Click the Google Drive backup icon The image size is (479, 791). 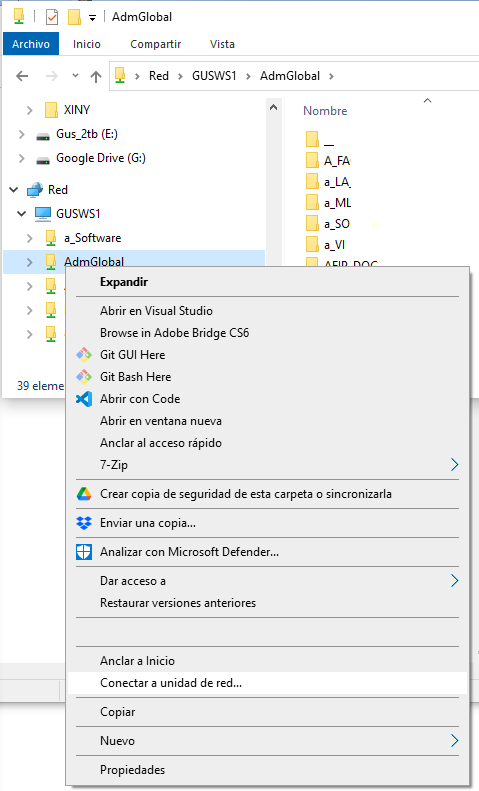point(84,494)
